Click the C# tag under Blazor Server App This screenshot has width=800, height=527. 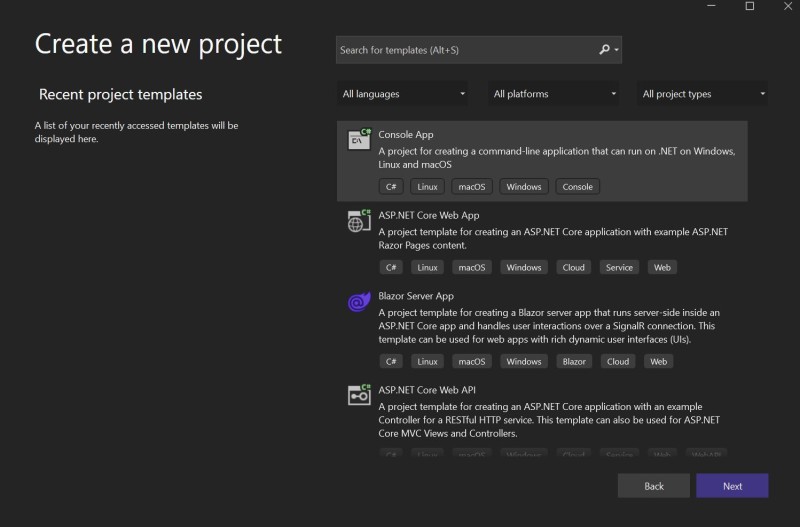(391, 361)
